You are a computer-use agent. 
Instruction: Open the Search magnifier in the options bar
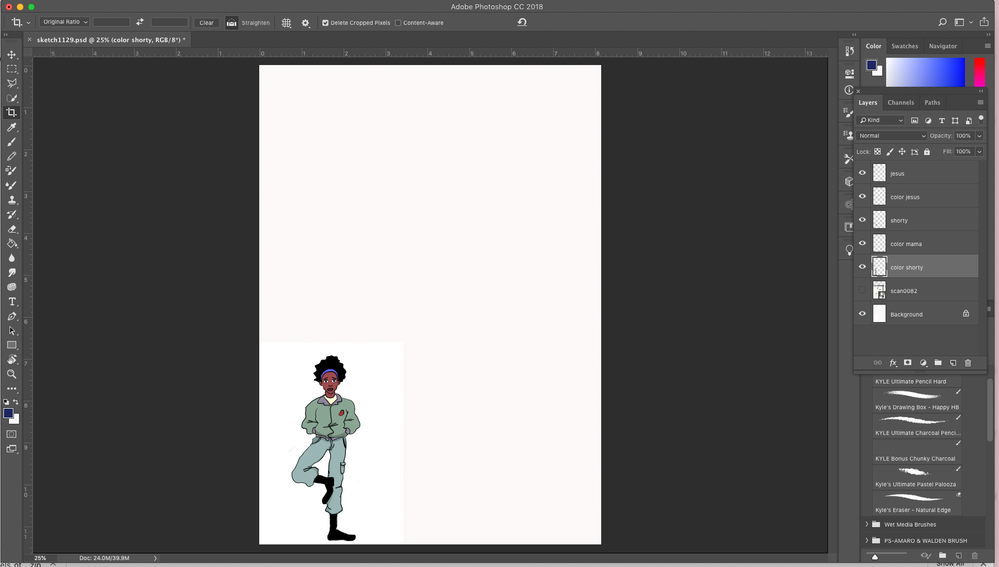pos(942,22)
